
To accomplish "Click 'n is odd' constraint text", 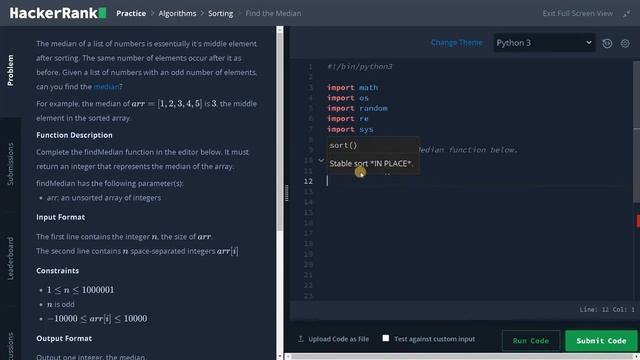I will click(60, 304).
